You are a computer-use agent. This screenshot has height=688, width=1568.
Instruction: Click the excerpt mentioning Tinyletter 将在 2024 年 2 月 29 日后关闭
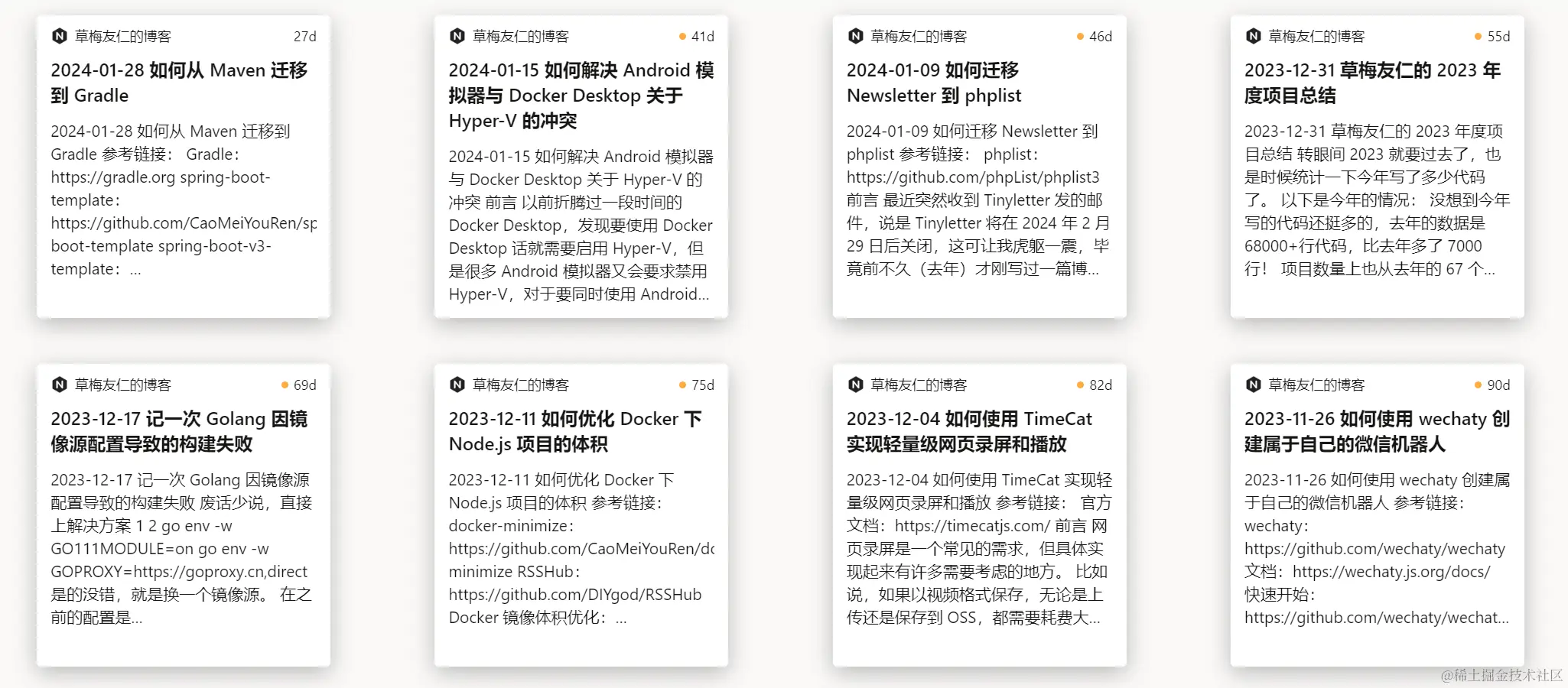click(979, 200)
